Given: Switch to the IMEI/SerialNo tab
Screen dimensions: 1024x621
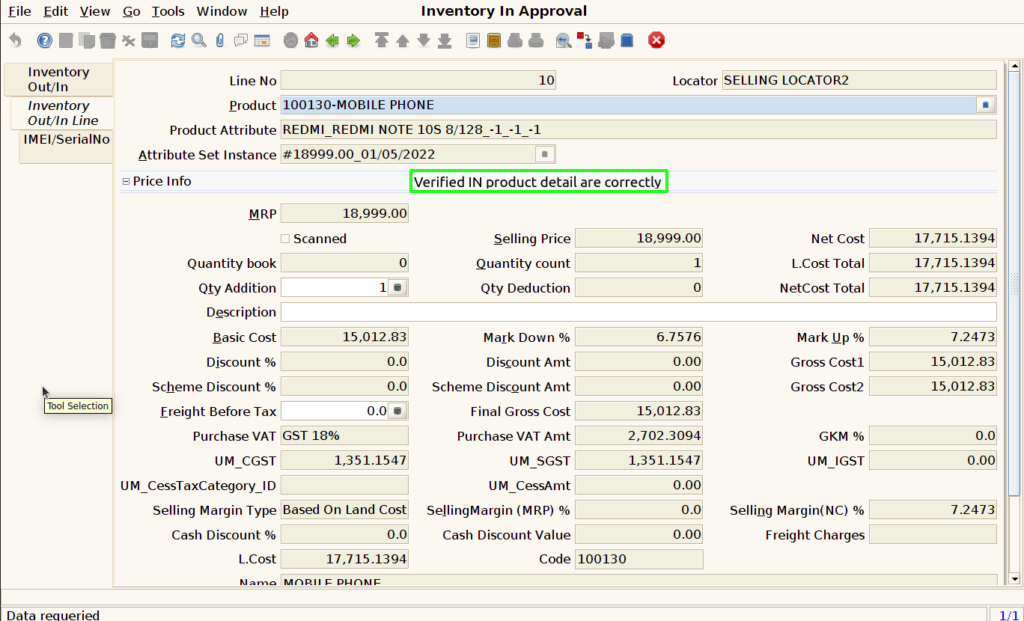Looking at the screenshot, I should pyautogui.click(x=67, y=146).
